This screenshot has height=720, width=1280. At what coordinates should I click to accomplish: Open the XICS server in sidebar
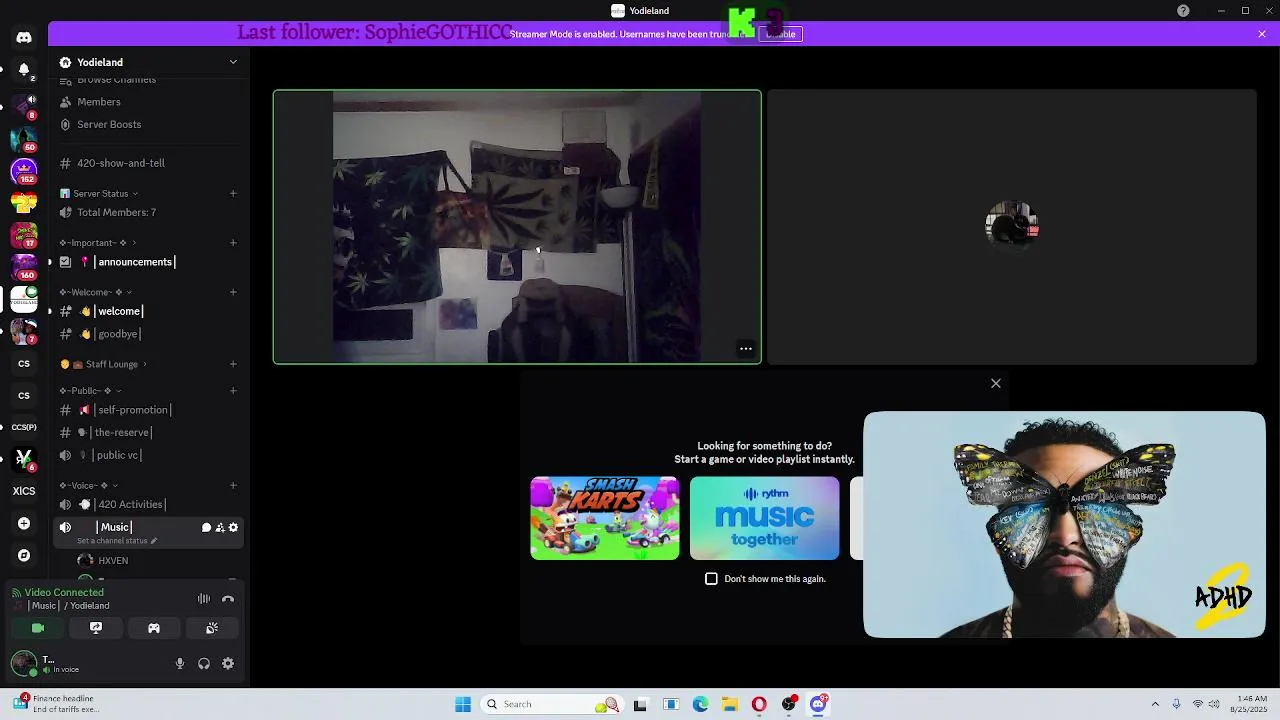[x=24, y=491]
